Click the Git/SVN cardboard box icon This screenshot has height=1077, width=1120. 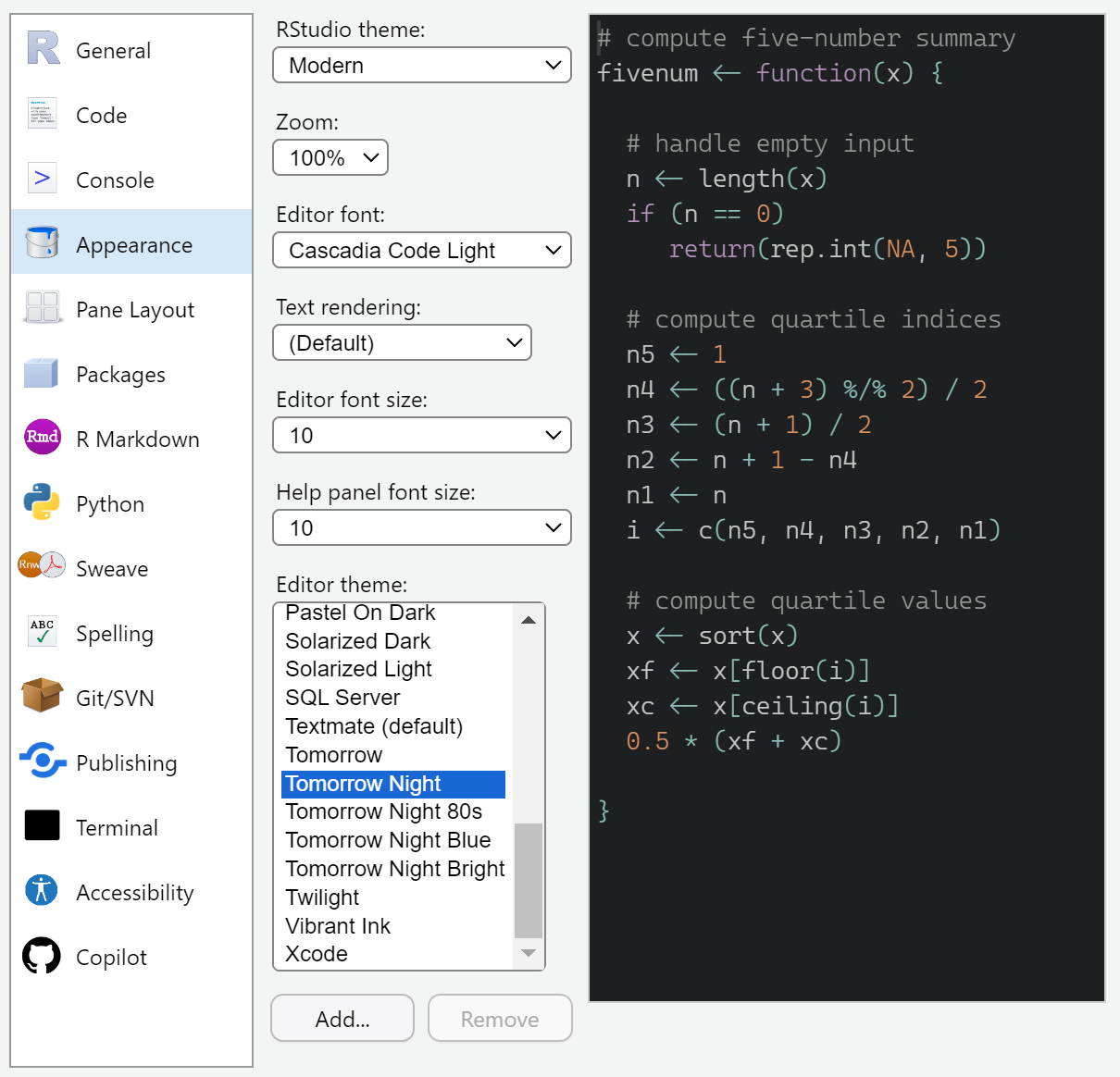point(43,697)
